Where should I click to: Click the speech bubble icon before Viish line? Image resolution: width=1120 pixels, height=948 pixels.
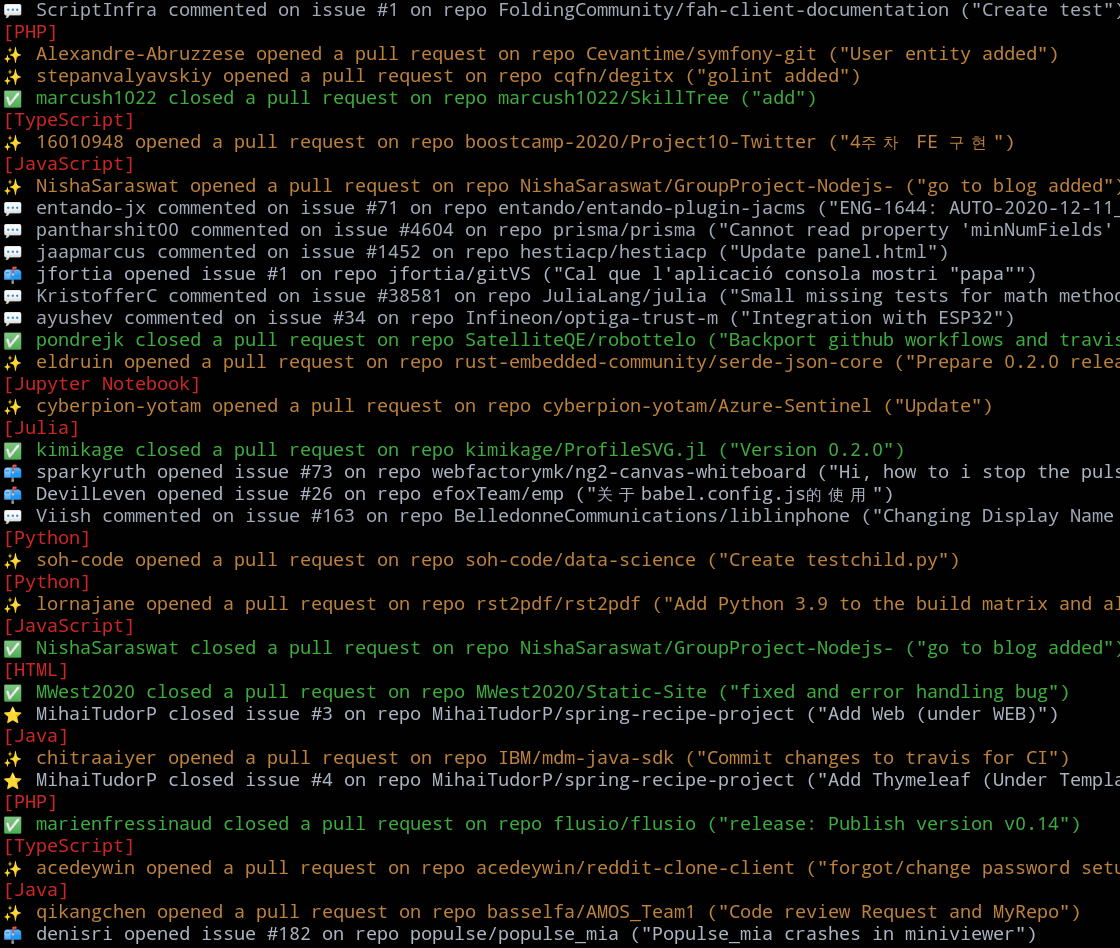point(13,517)
